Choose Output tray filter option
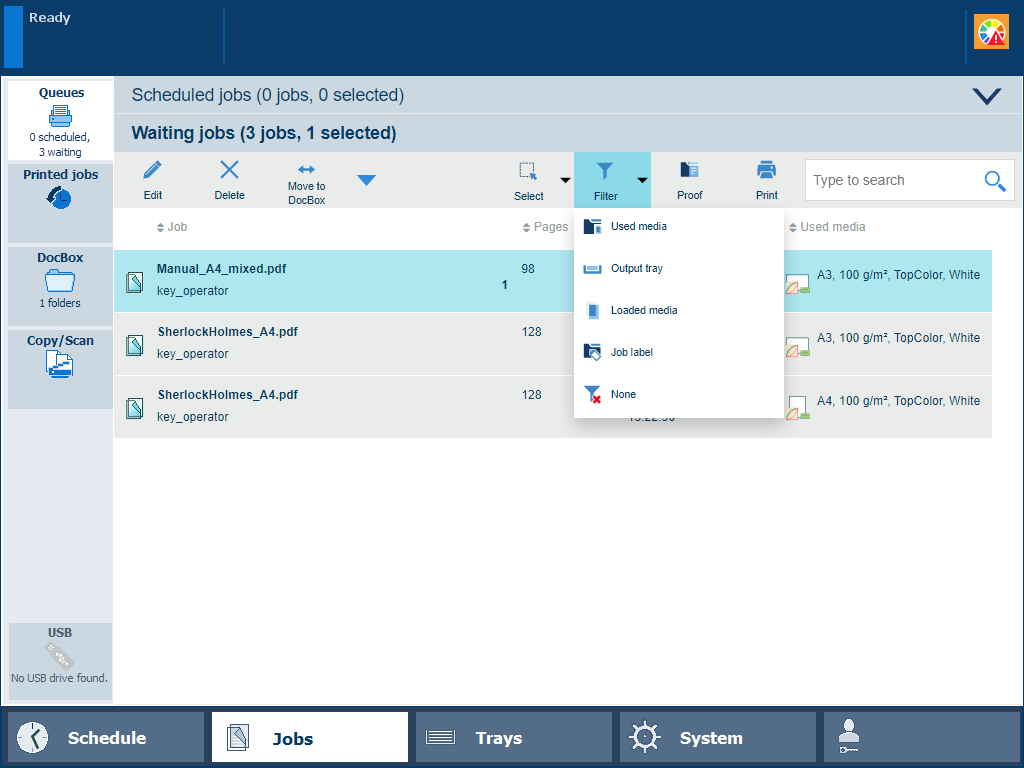 pyautogui.click(x=636, y=268)
